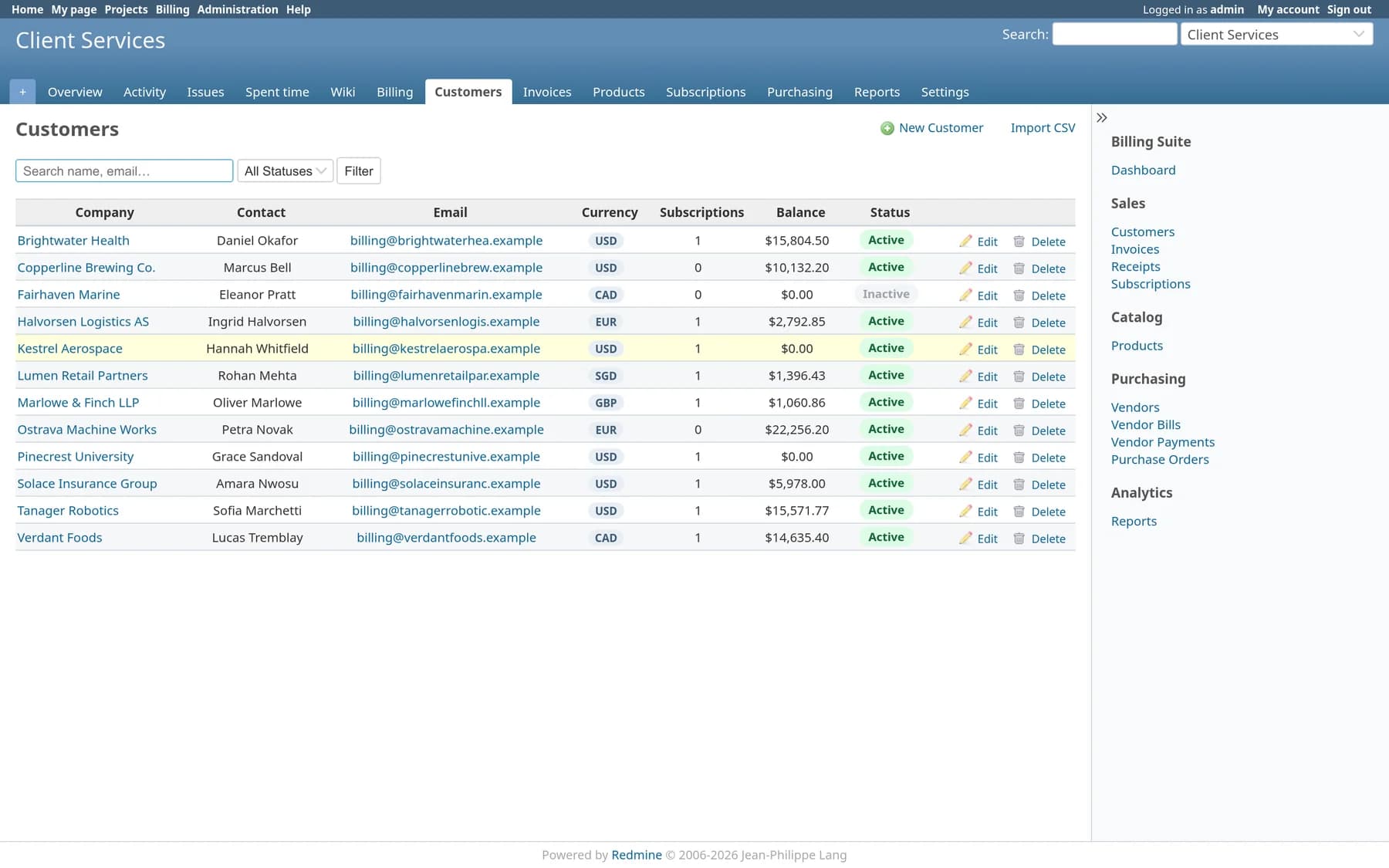Click Receipts under Sales in sidebar
Screen dimensions: 1389x868
[1135, 267]
